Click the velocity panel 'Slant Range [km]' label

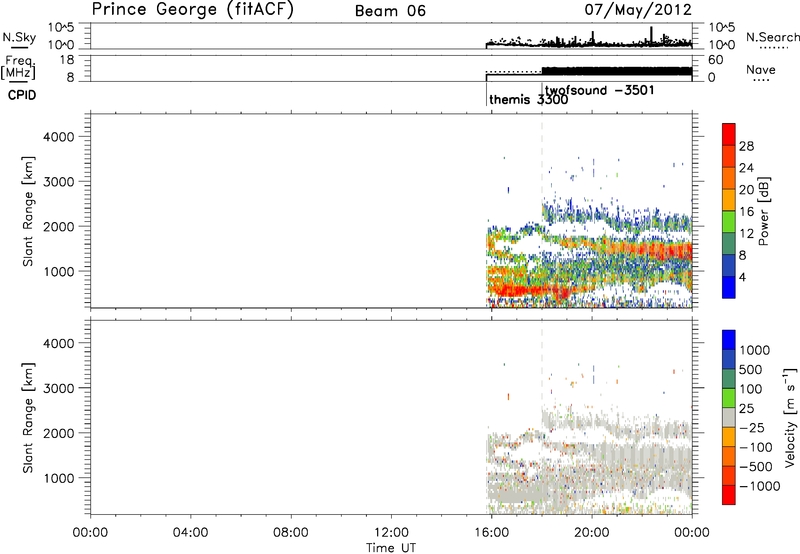click(x=28, y=418)
